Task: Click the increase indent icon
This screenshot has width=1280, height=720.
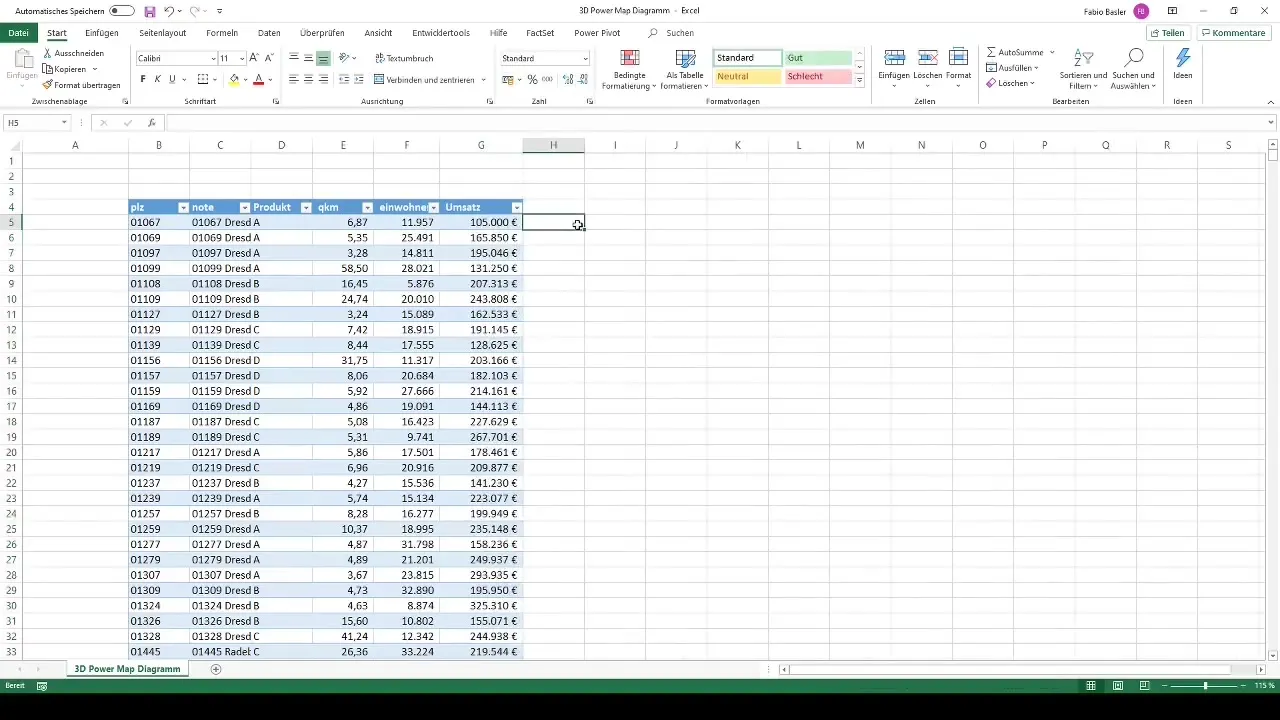Action: (x=359, y=79)
